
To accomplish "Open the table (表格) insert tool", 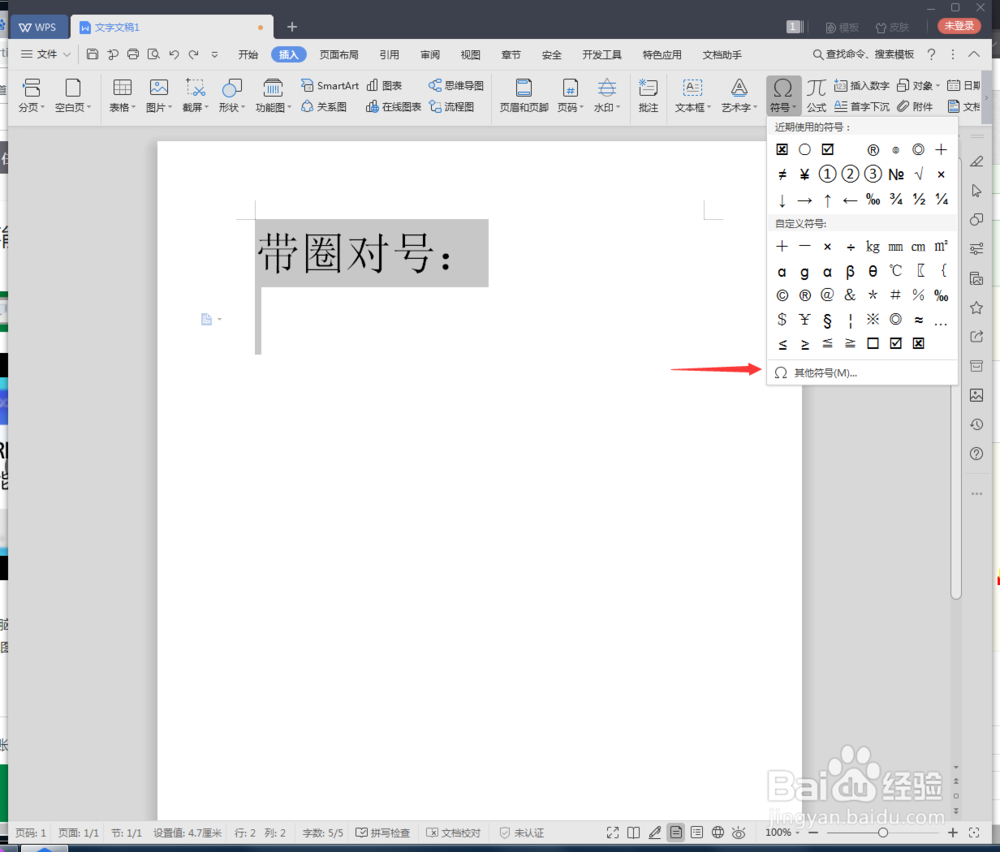I will tap(122, 95).
